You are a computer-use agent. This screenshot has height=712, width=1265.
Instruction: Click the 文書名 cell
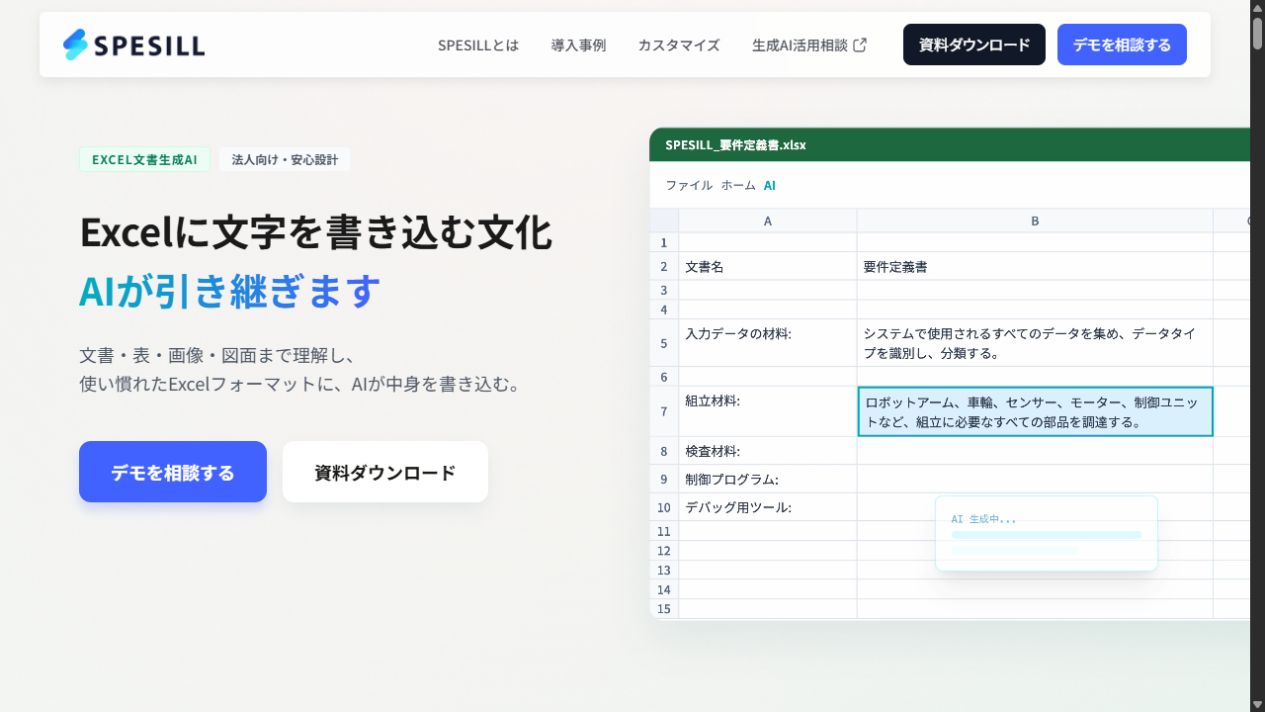(x=767, y=267)
